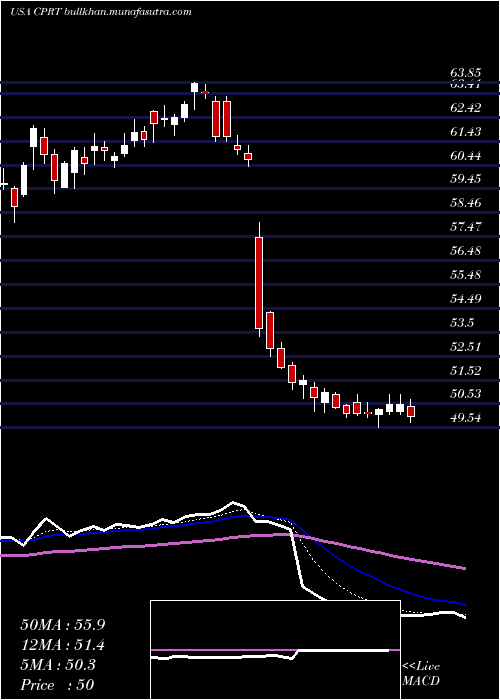
Task: Click the '5MA : 50.3' readout
Action: (x=57, y=665)
